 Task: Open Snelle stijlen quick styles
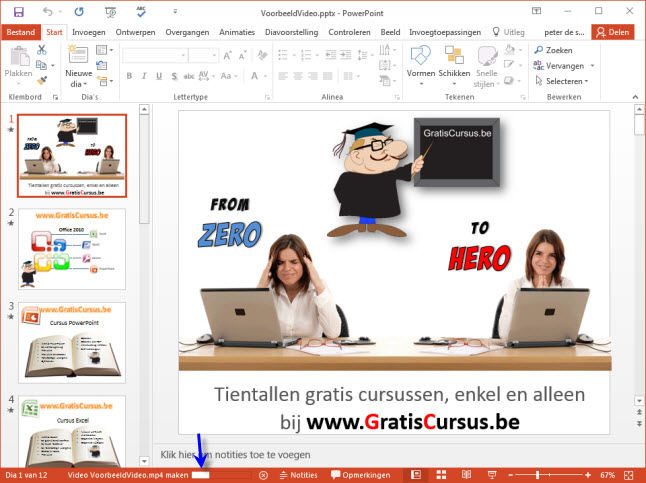point(487,66)
